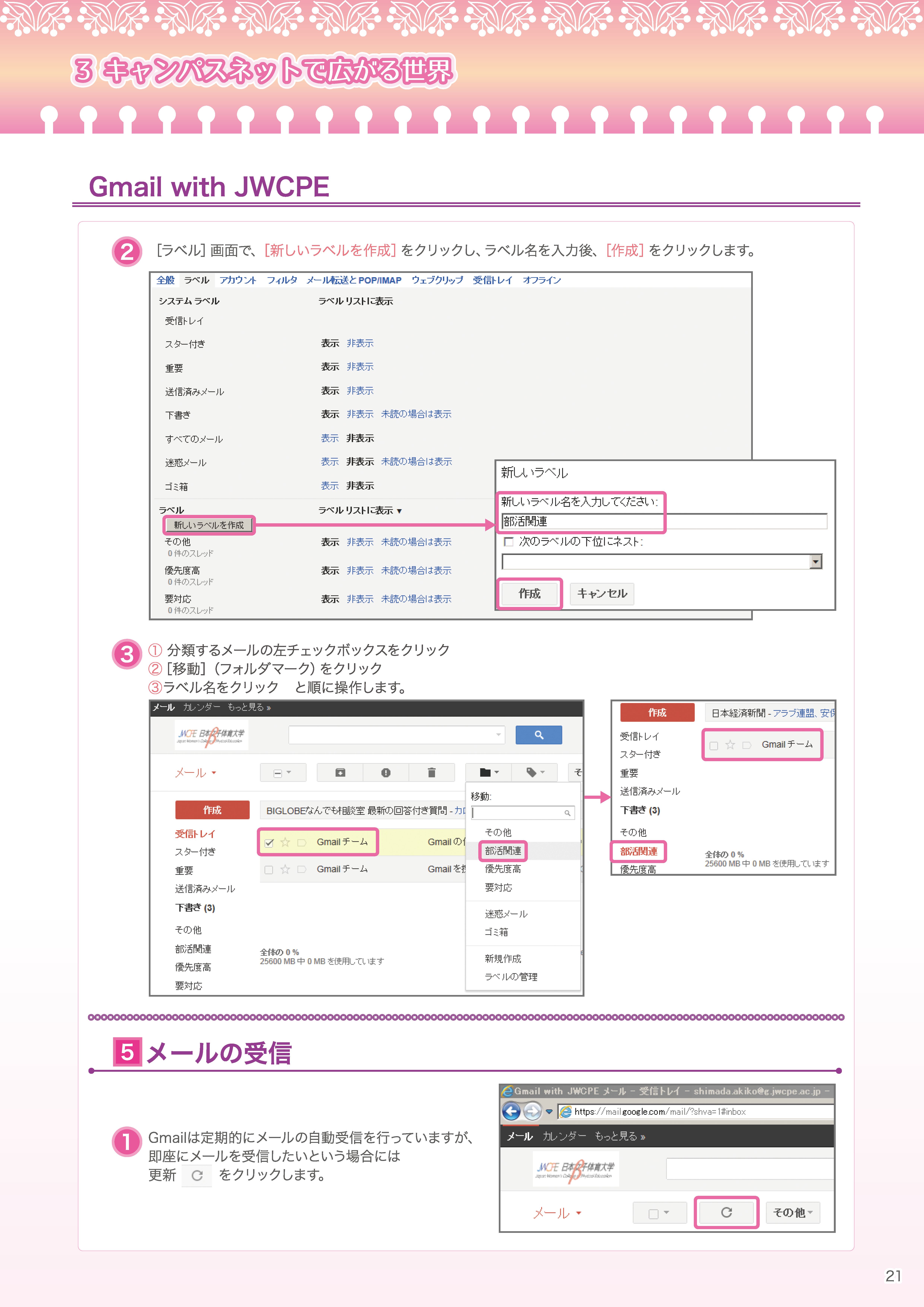Click the browser back arrow button
This screenshot has height=1307, width=924.
pyautogui.click(x=511, y=1111)
